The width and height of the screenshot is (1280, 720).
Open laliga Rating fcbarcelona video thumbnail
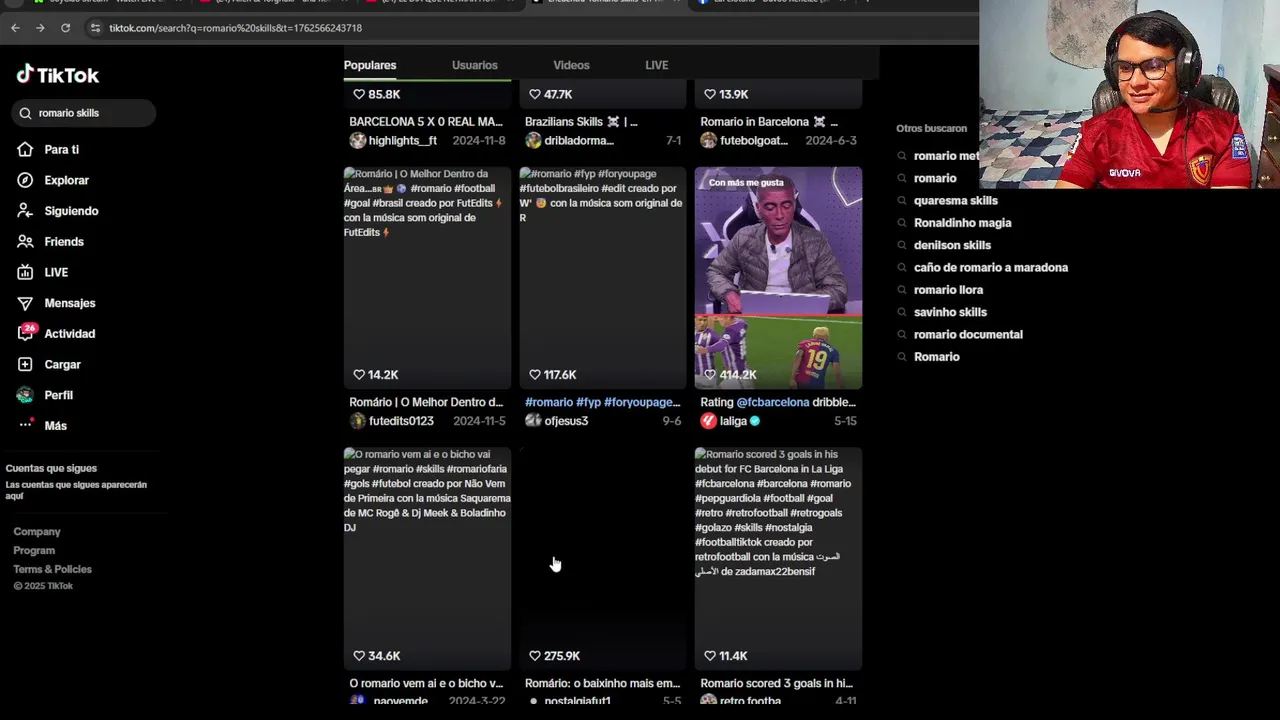click(778, 278)
